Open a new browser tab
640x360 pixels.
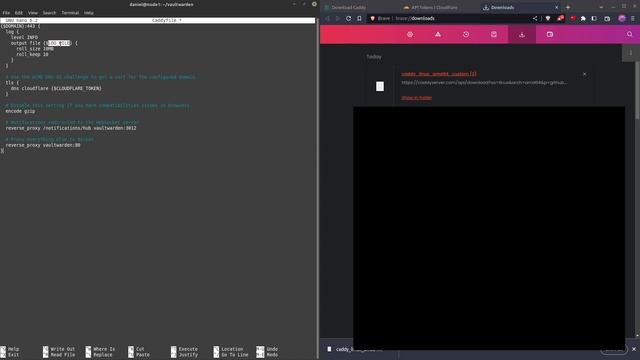pos(568,7)
